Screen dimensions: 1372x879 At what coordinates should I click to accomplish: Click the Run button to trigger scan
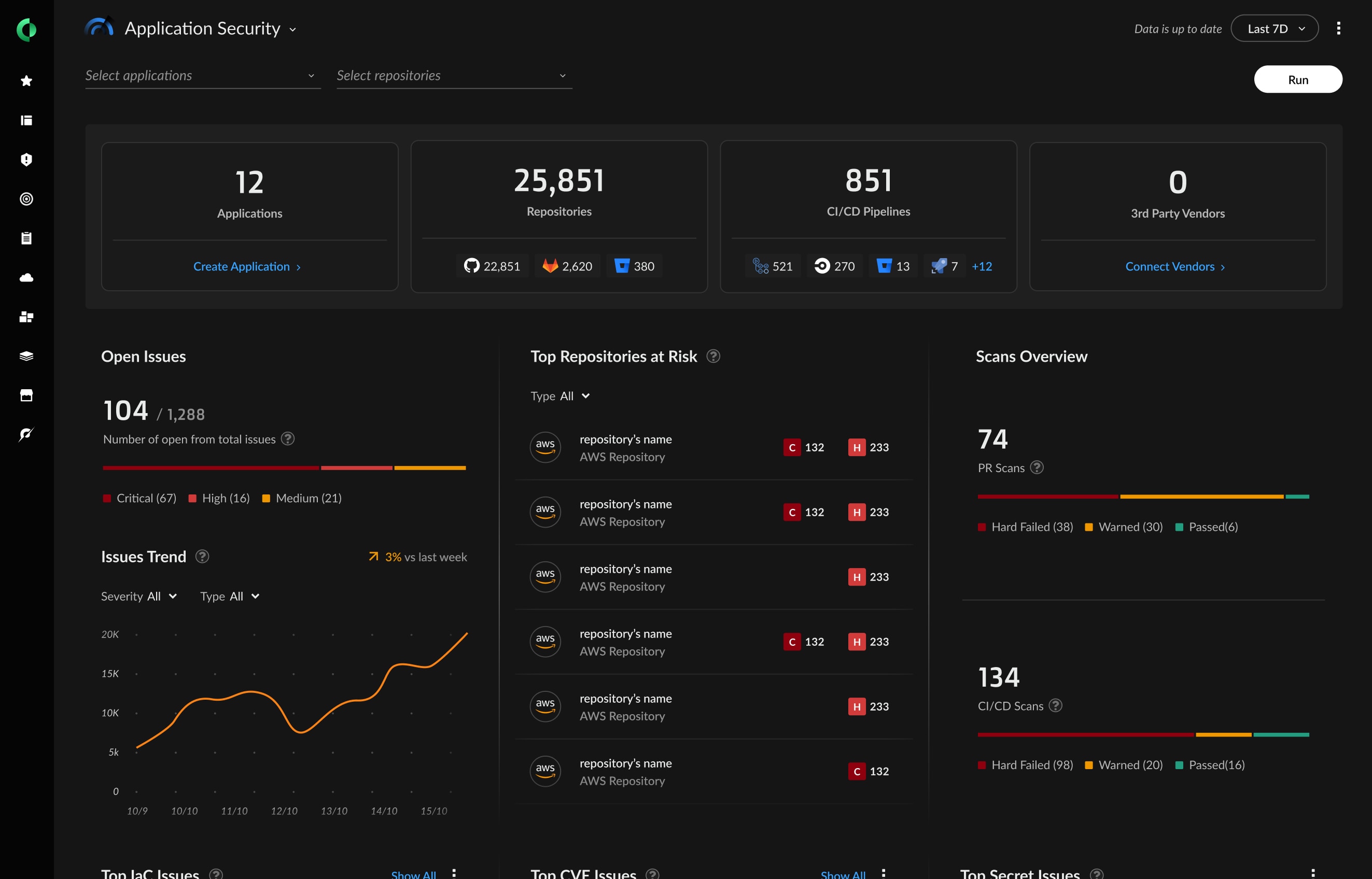click(x=1297, y=79)
